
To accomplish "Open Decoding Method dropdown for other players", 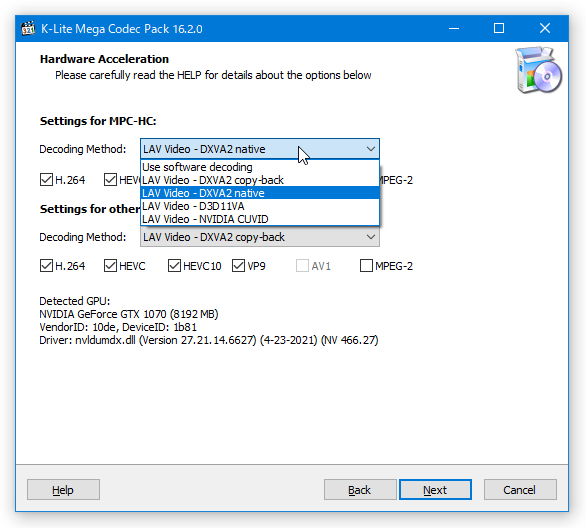I will pyautogui.click(x=260, y=237).
